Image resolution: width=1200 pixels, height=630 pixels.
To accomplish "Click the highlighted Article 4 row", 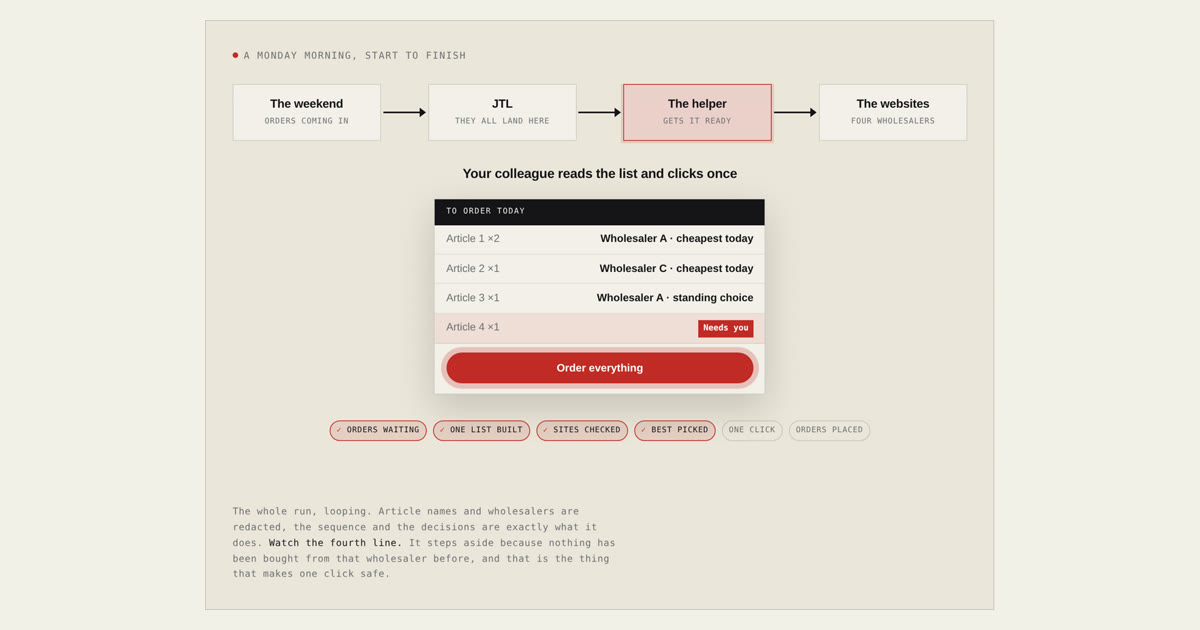I will [x=600, y=328].
